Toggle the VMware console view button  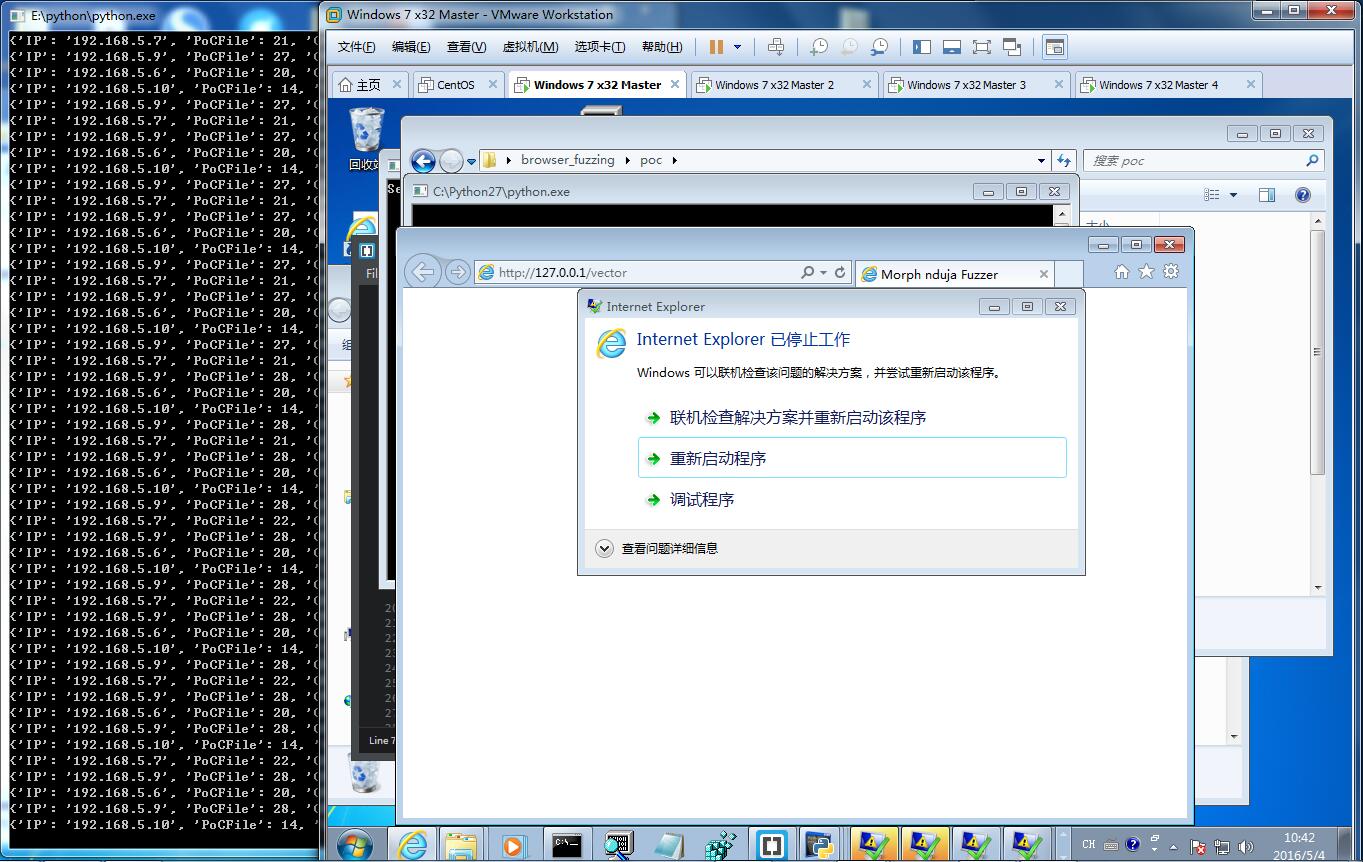(1054, 47)
